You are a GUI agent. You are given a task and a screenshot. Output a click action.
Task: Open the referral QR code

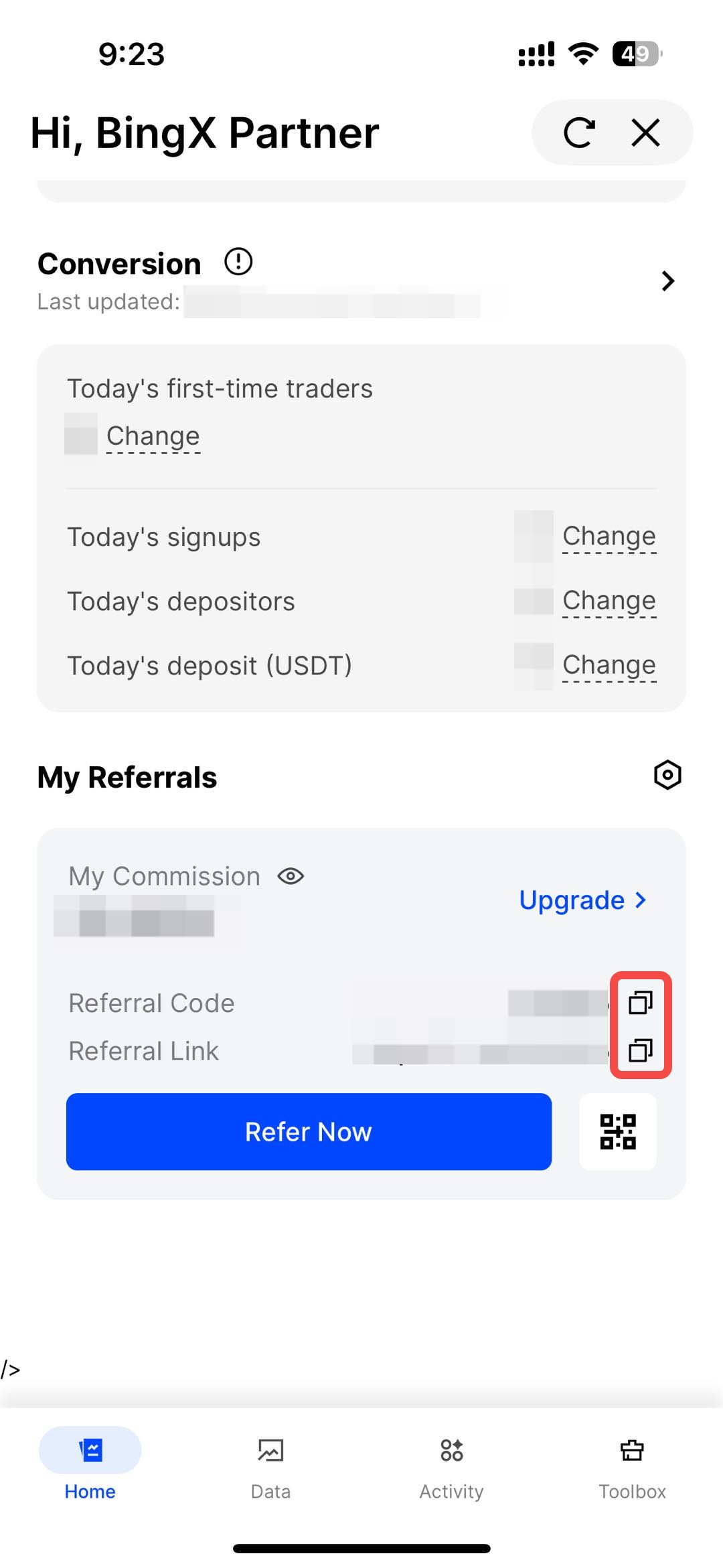(x=618, y=1131)
